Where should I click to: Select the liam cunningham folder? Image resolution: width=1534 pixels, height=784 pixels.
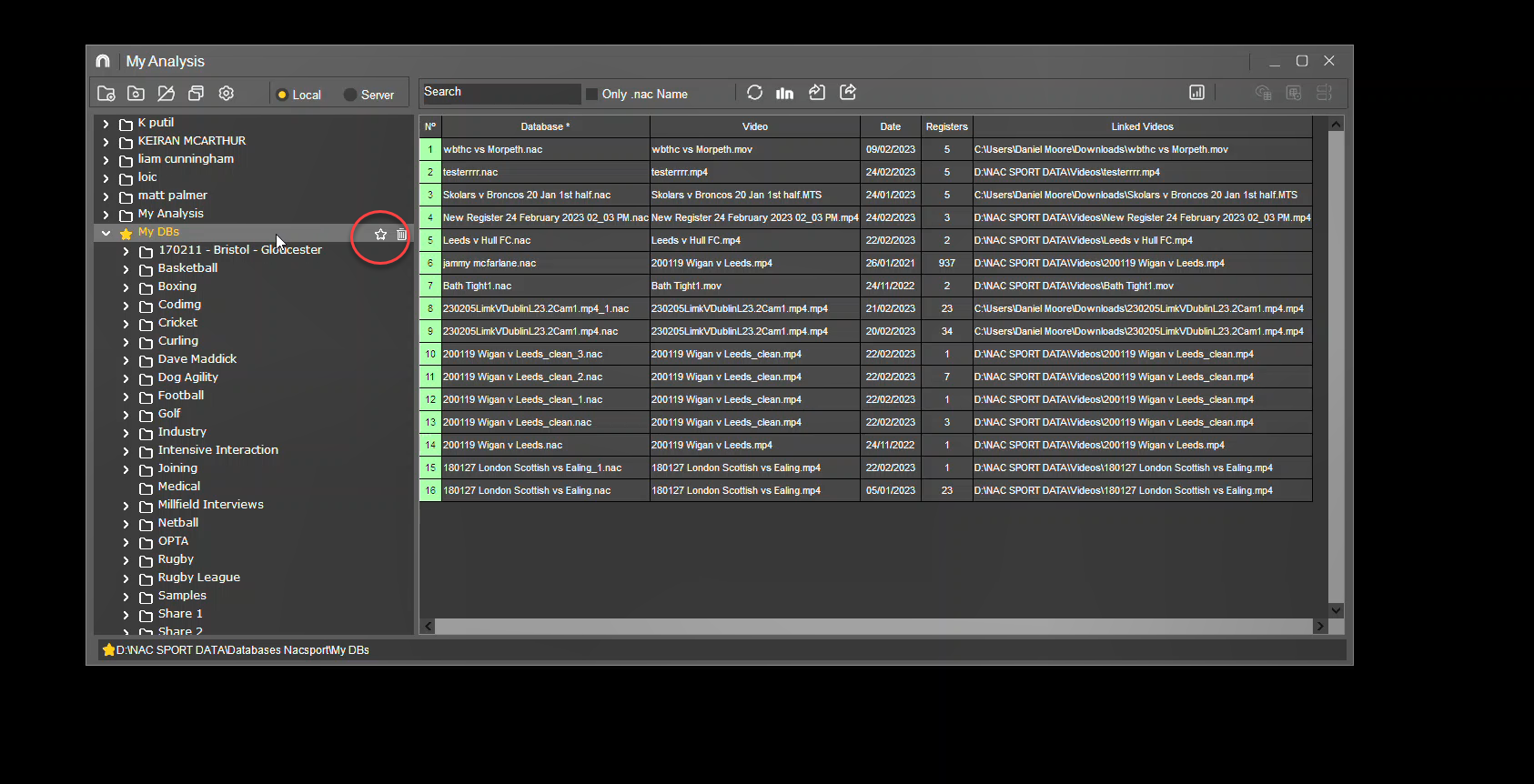click(186, 159)
